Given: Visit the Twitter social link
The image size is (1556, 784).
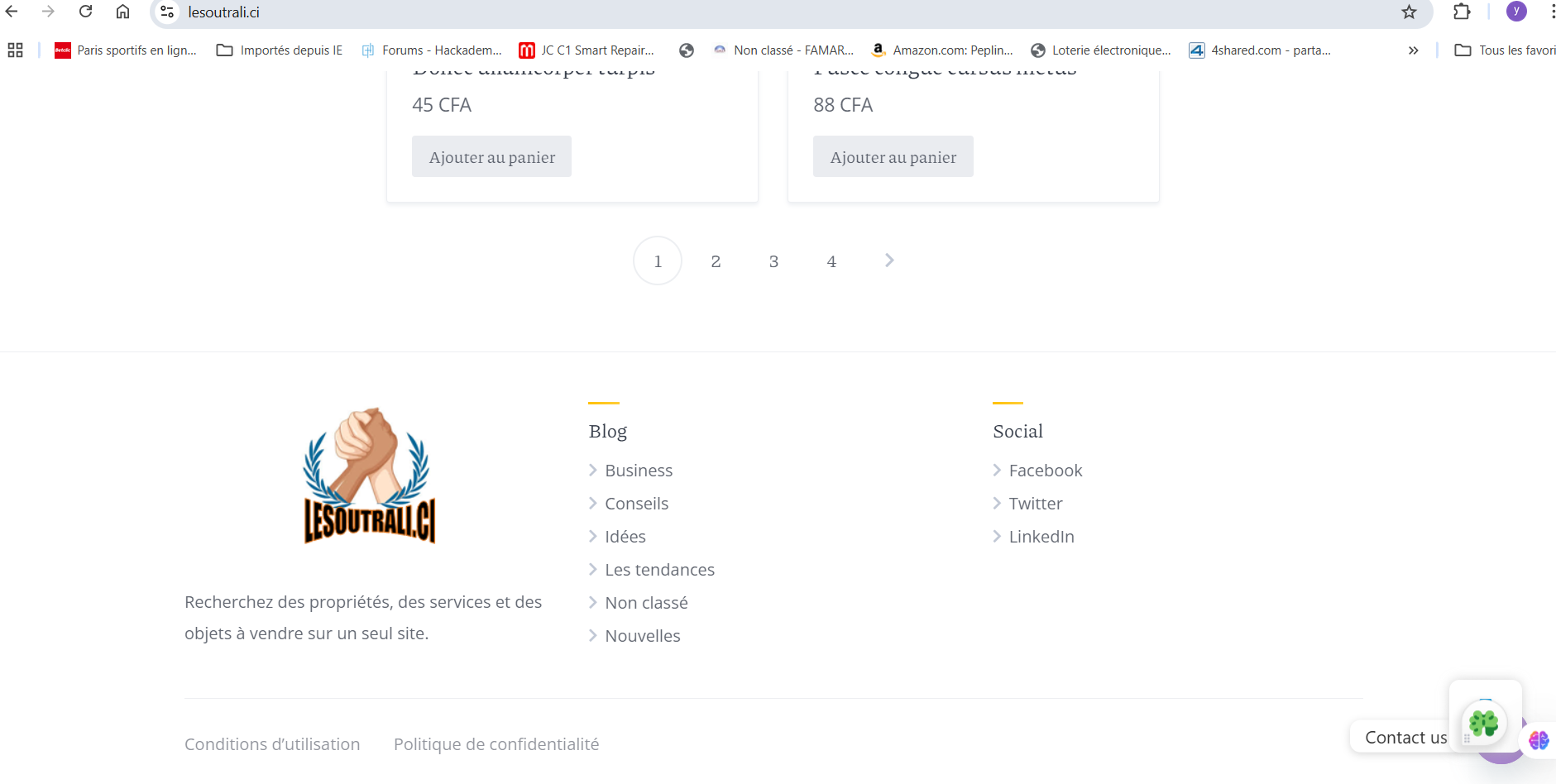Looking at the screenshot, I should coord(1036,504).
